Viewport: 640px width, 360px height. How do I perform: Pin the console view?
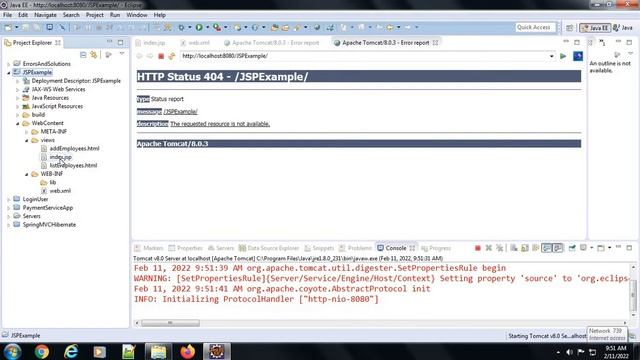(572, 248)
